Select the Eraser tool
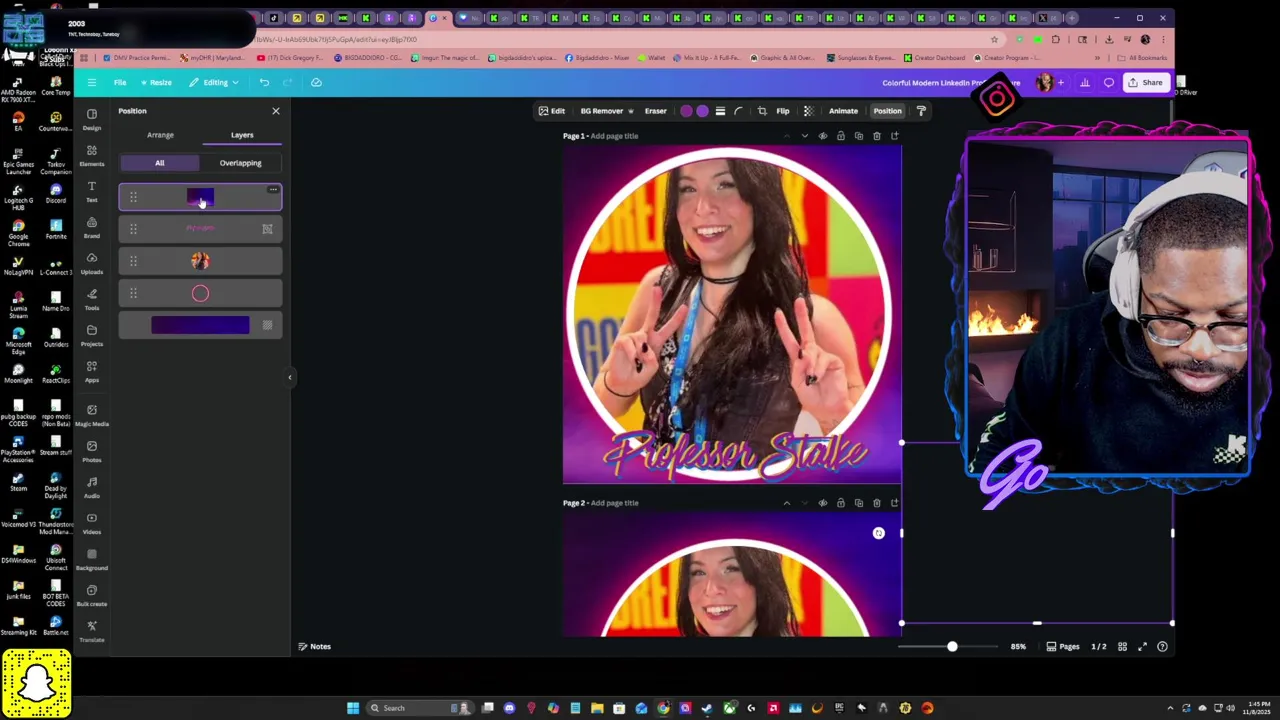This screenshot has height=720, width=1280. click(656, 111)
